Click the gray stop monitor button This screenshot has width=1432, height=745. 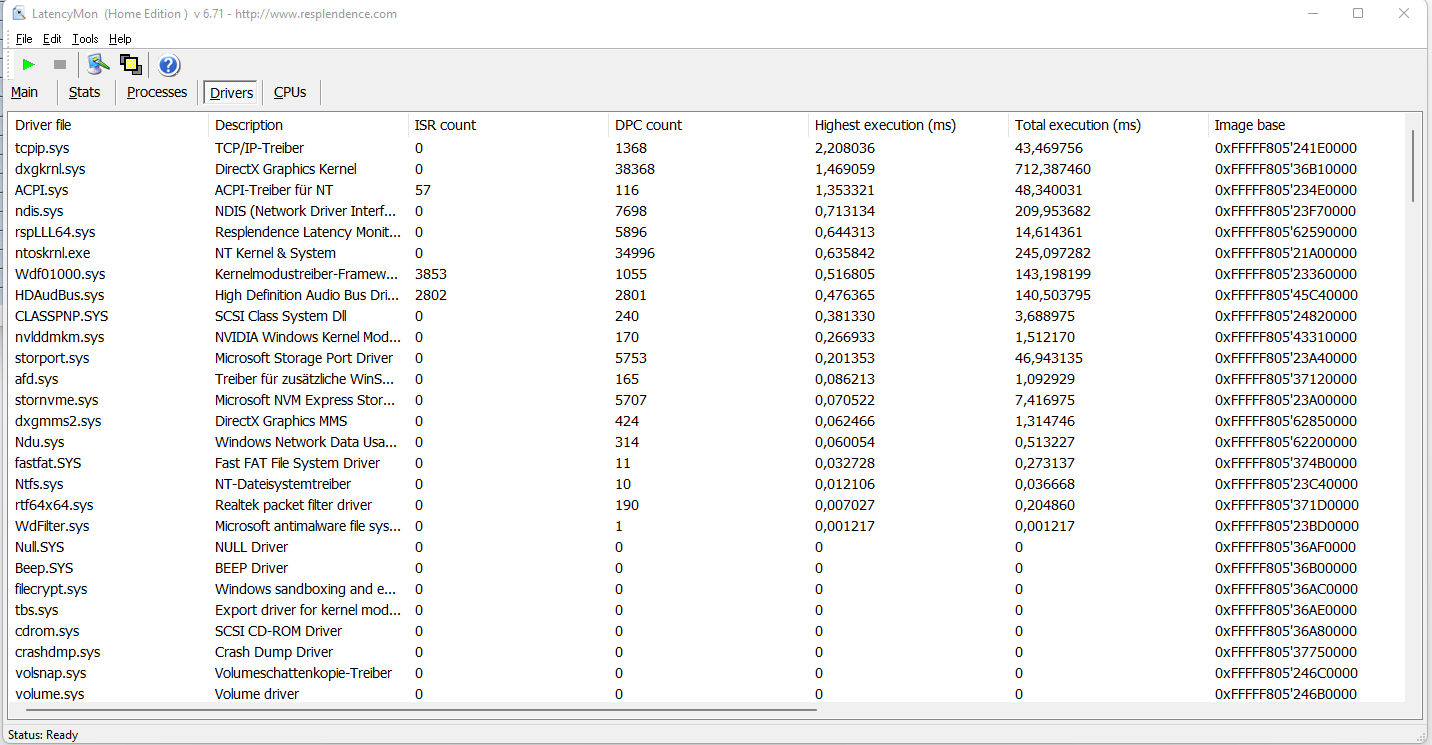(60, 65)
